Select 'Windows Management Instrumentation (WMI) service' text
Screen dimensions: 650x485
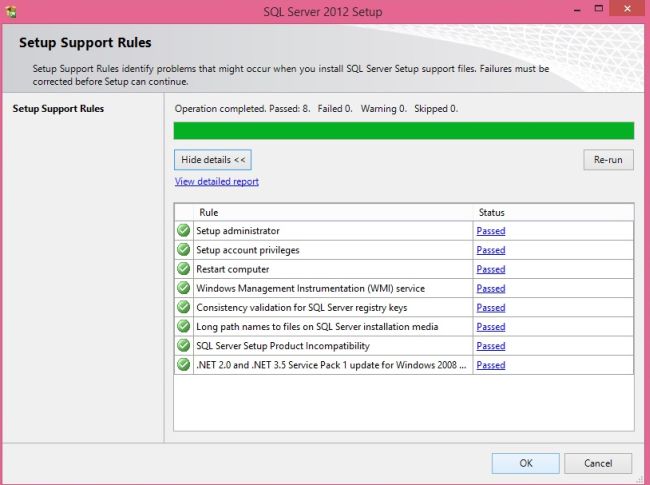point(310,289)
